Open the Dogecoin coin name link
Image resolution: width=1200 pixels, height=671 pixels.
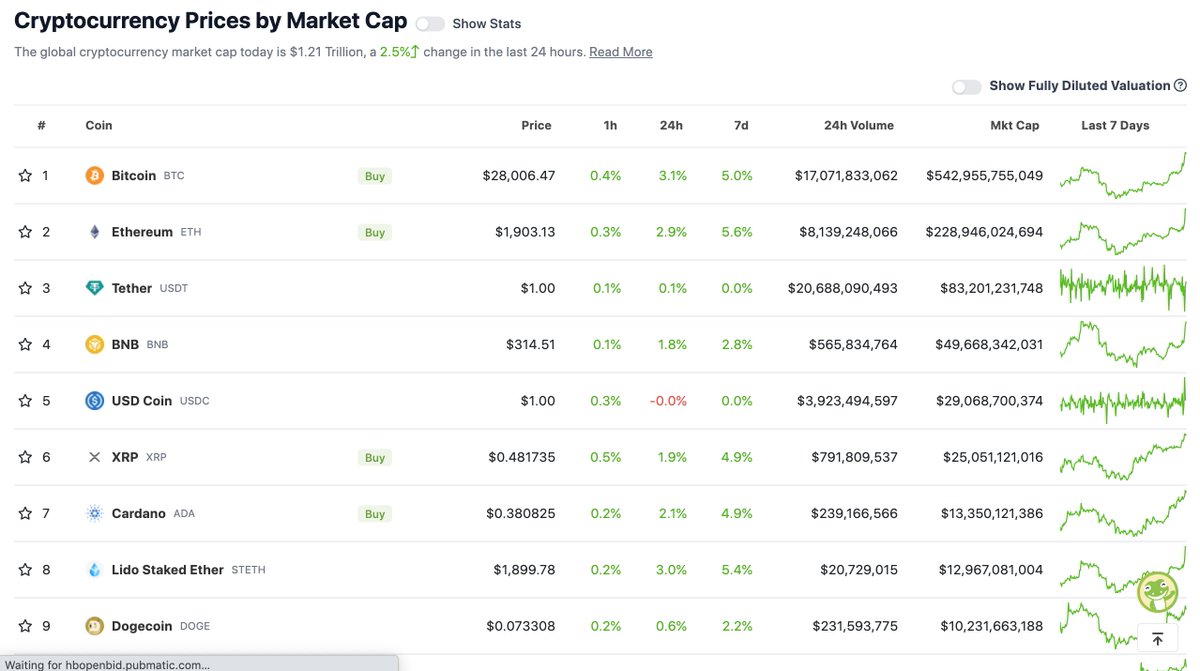[142, 626]
